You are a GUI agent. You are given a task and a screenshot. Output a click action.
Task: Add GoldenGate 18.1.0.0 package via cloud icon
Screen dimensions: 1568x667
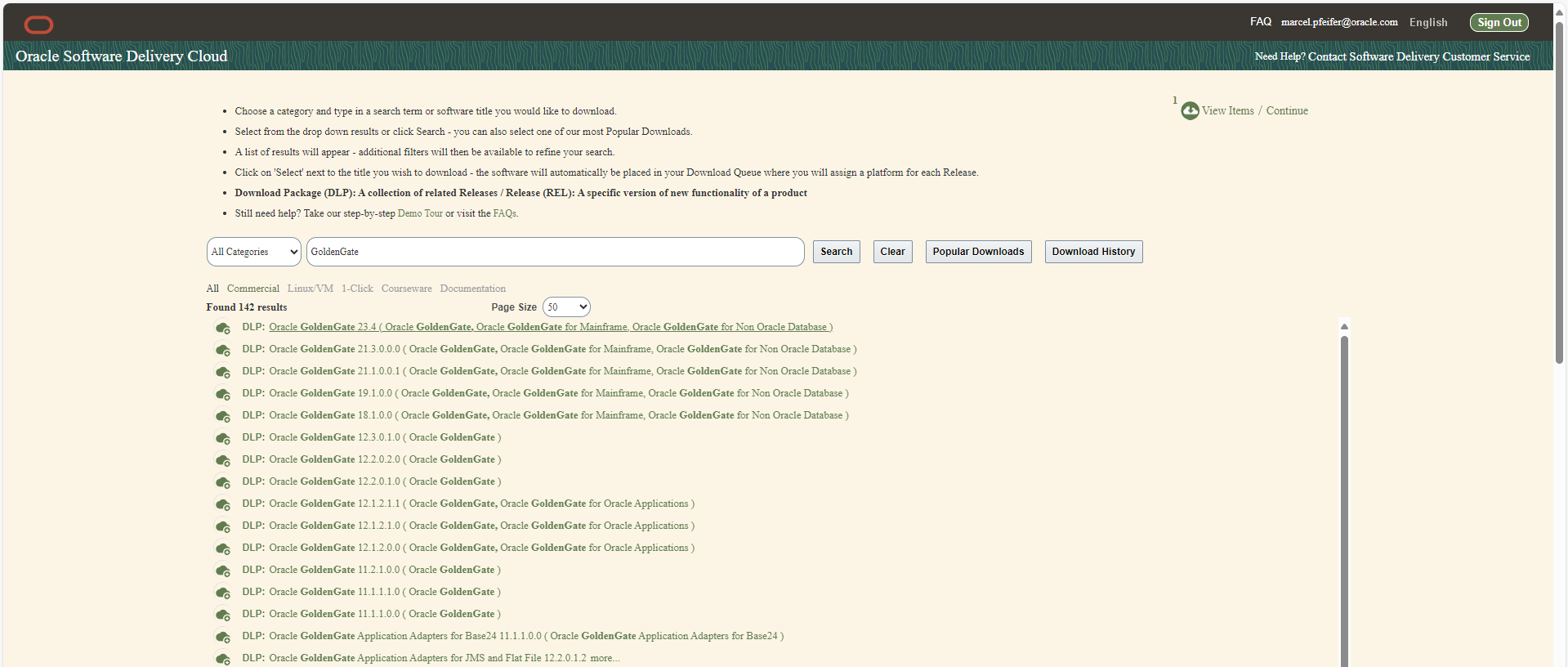coord(222,416)
